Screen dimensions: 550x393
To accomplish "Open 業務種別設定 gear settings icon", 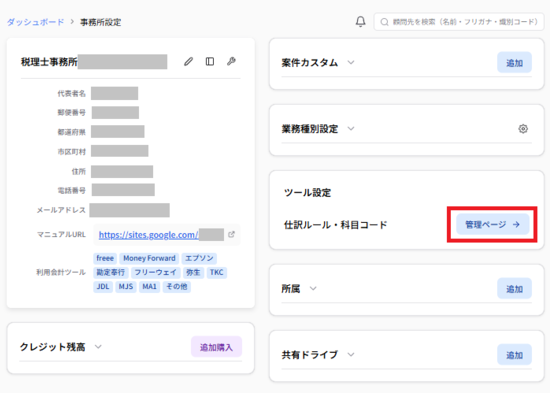I will pyautogui.click(x=523, y=129).
